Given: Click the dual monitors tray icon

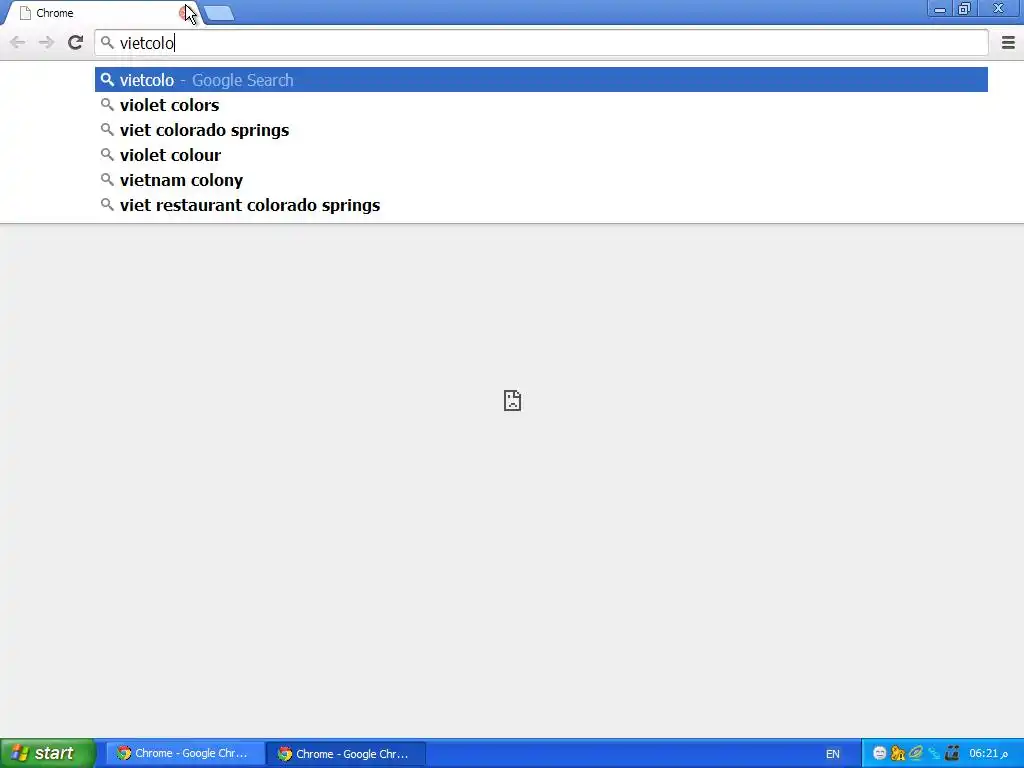Looking at the screenshot, I should tap(952, 753).
